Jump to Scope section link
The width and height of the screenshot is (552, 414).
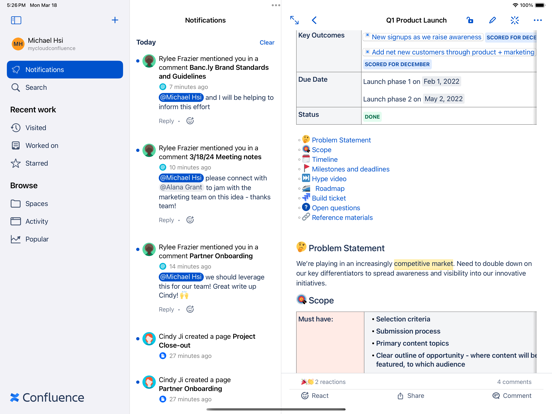[x=321, y=150]
